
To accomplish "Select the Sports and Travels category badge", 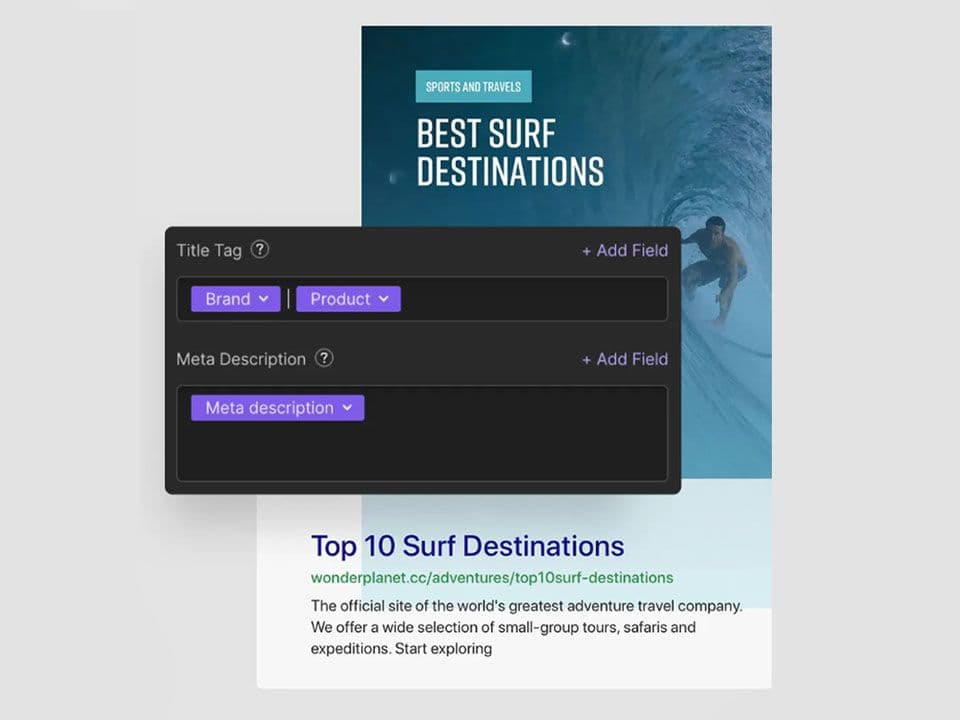I will 473,87.
